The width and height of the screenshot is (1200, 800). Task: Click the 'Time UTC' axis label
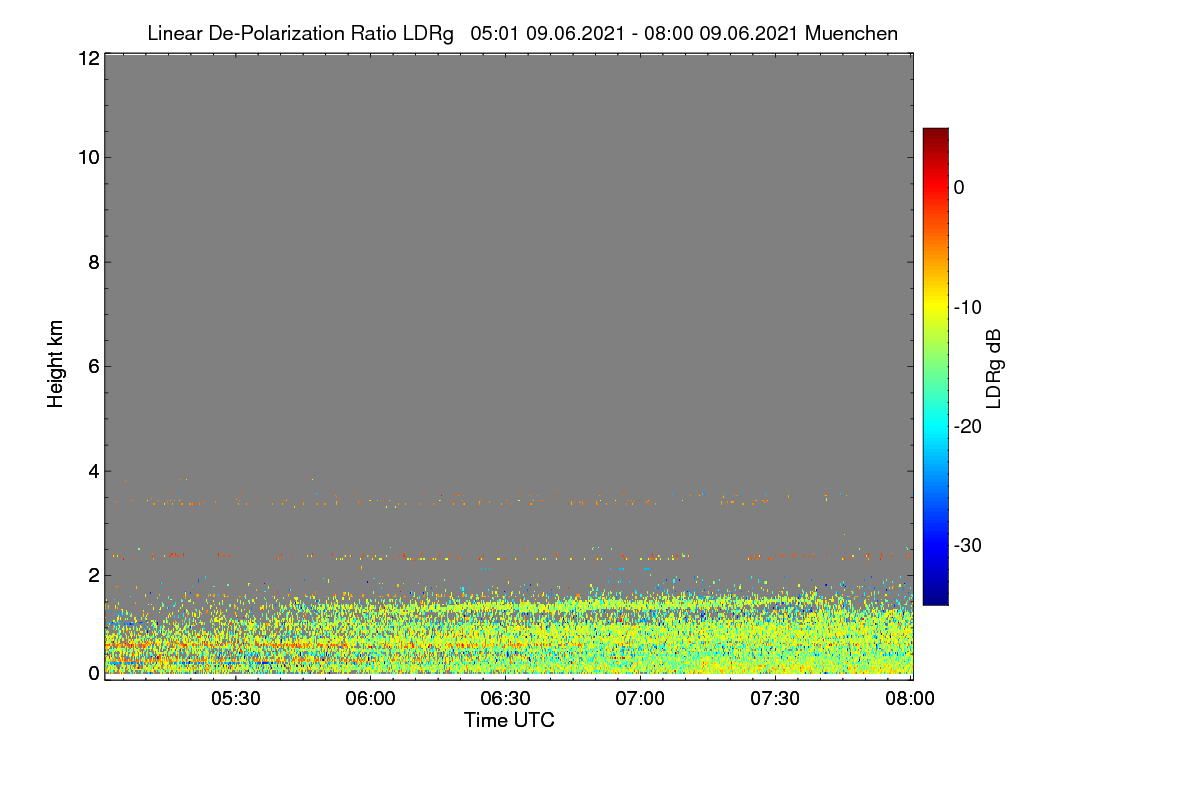(509, 720)
